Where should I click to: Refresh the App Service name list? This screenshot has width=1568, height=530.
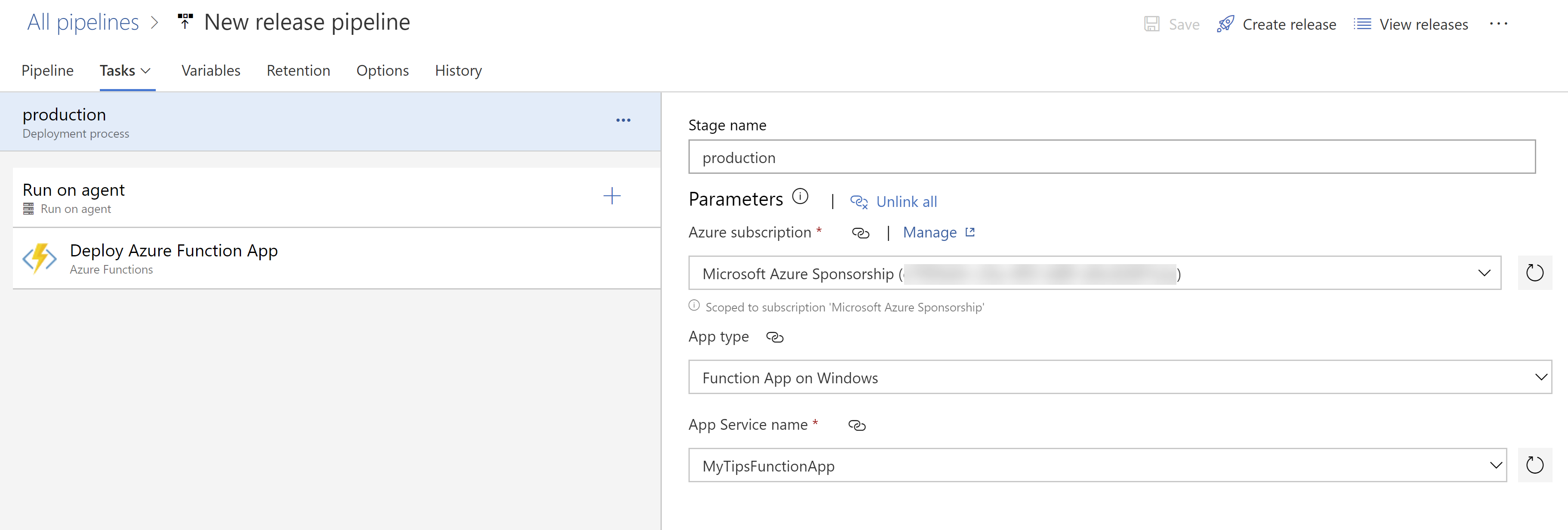coord(1534,465)
